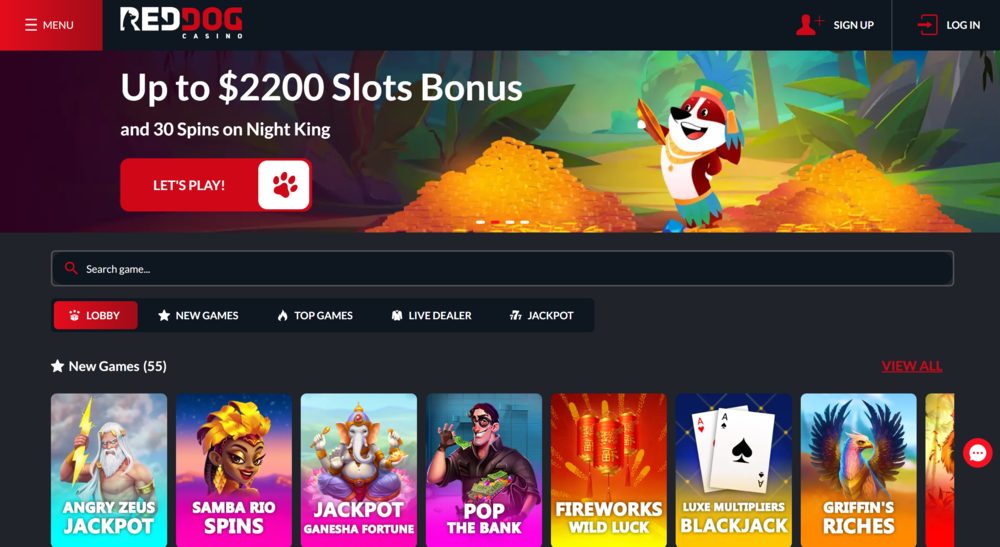Select the Jackpot tab
The image size is (1000, 547).
pyautogui.click(x=541, y=315)
